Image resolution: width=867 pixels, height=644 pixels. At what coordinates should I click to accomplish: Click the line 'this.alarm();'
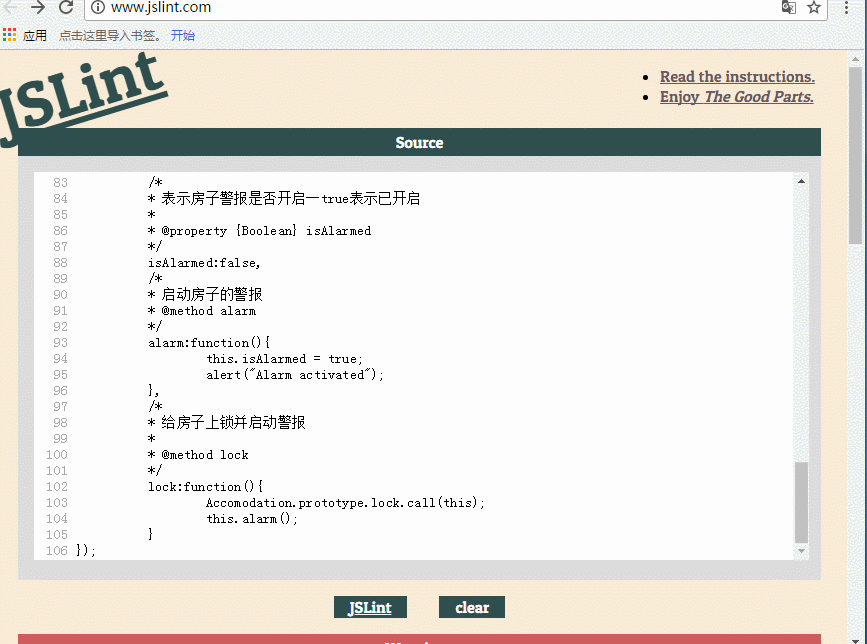tap(252, 519)
